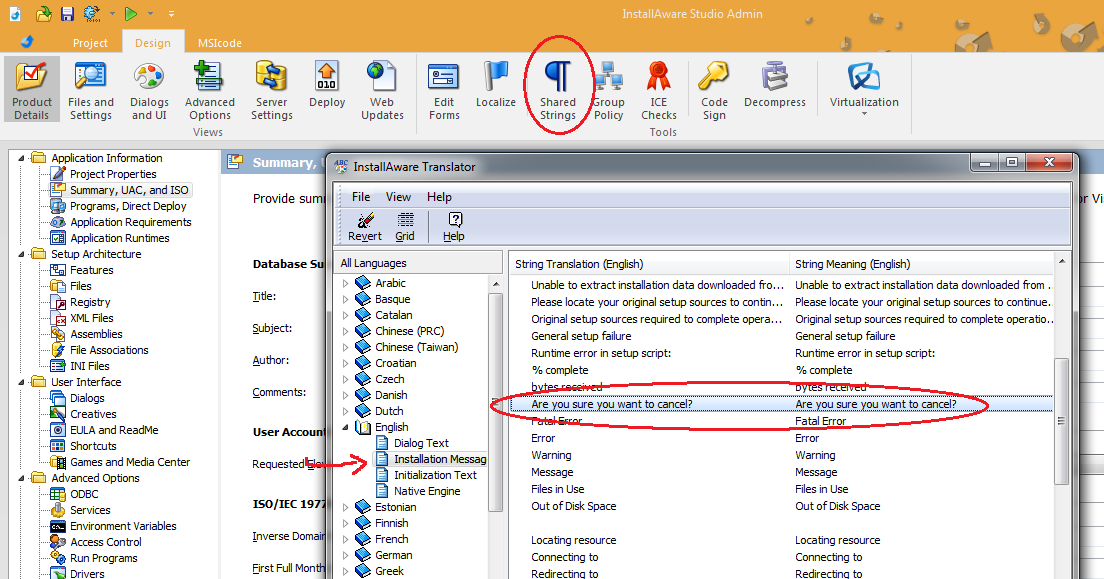Expand French language node
Screen dimensions: 1104x579
click(346, 540)
